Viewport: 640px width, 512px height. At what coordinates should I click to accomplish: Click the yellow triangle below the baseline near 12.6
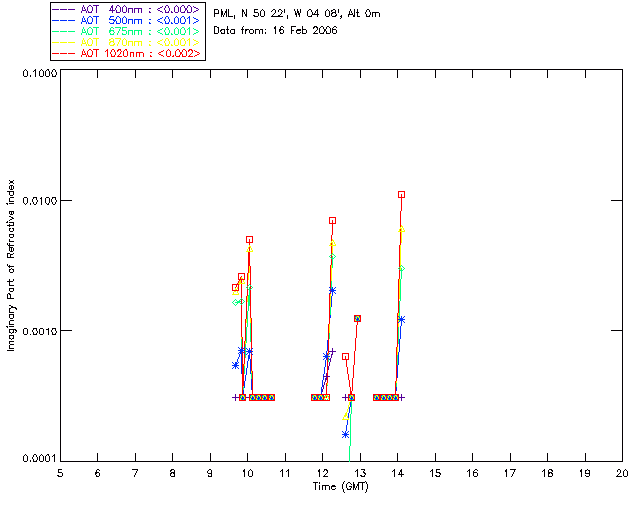[346, 416]
